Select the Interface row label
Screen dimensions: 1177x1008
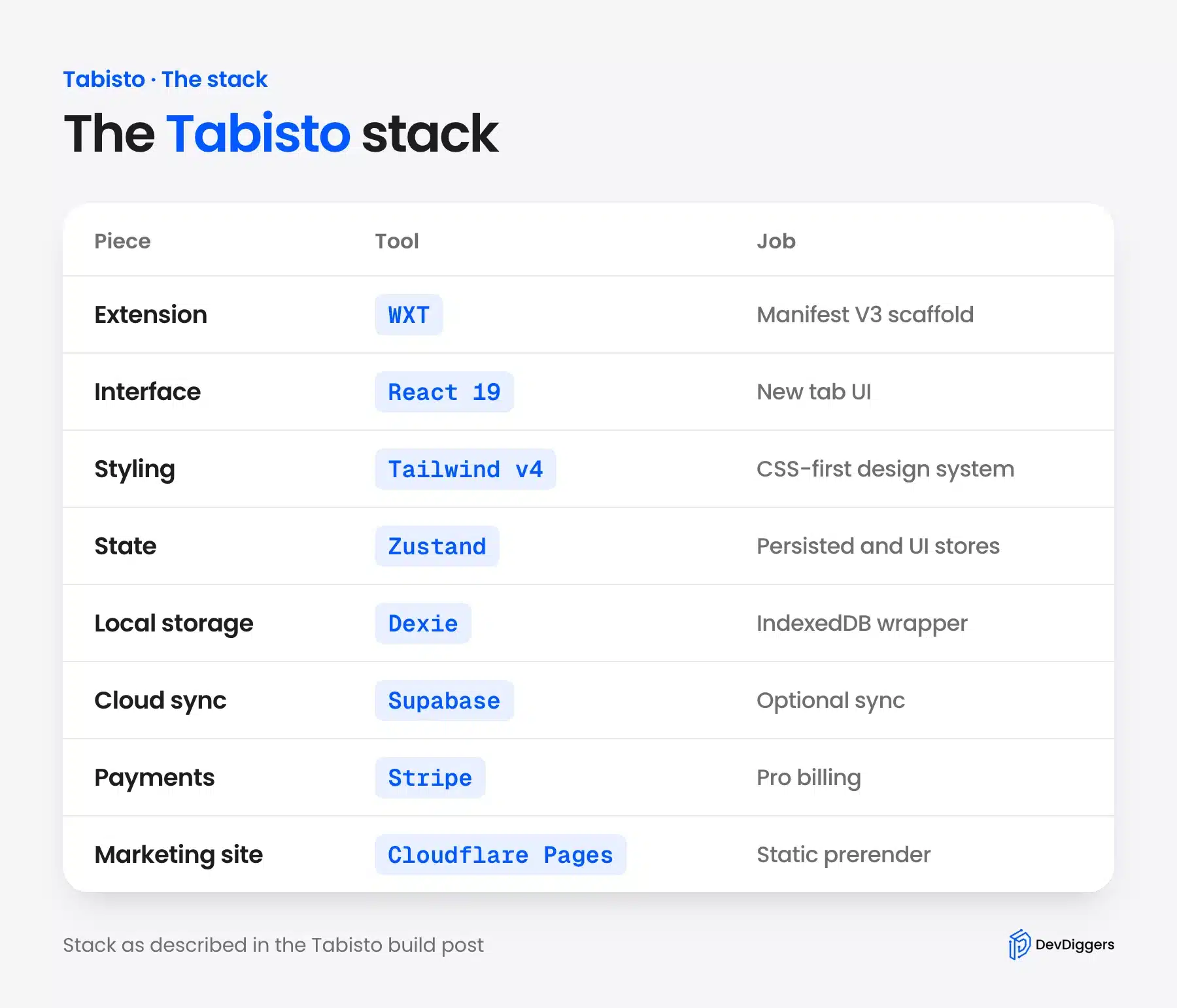pos(147,392)
